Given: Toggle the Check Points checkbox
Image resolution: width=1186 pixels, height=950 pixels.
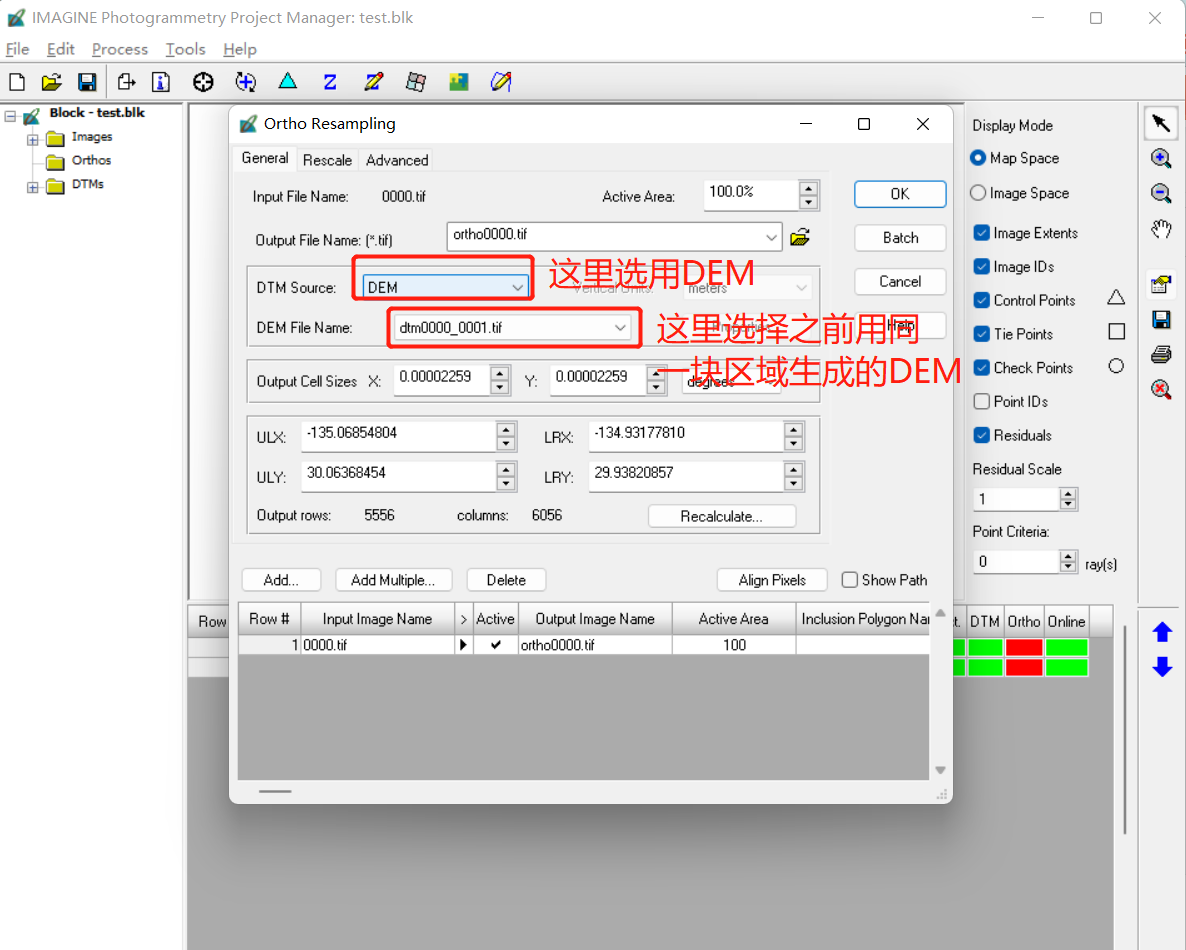Looking at the screenshot, I should pyautogui.click(x=982, y=368).
